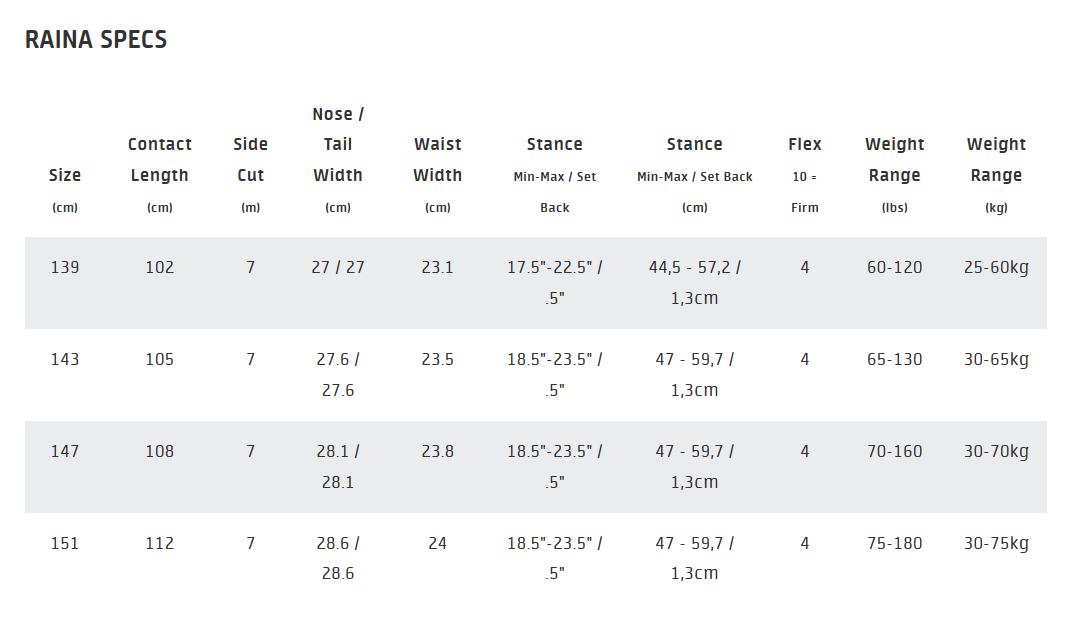Image resolution: width=1073 pixels, height=632 pixels.
Task: Click the 143 size cell
Action: coord(65,359)
